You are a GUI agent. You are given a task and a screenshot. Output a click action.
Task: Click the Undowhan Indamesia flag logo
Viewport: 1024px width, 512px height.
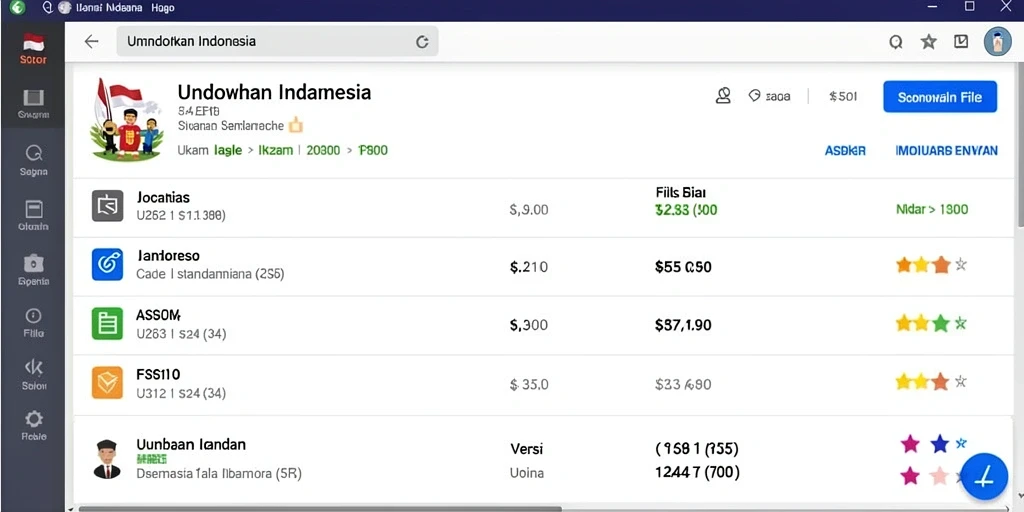click(x=125, y=120)
